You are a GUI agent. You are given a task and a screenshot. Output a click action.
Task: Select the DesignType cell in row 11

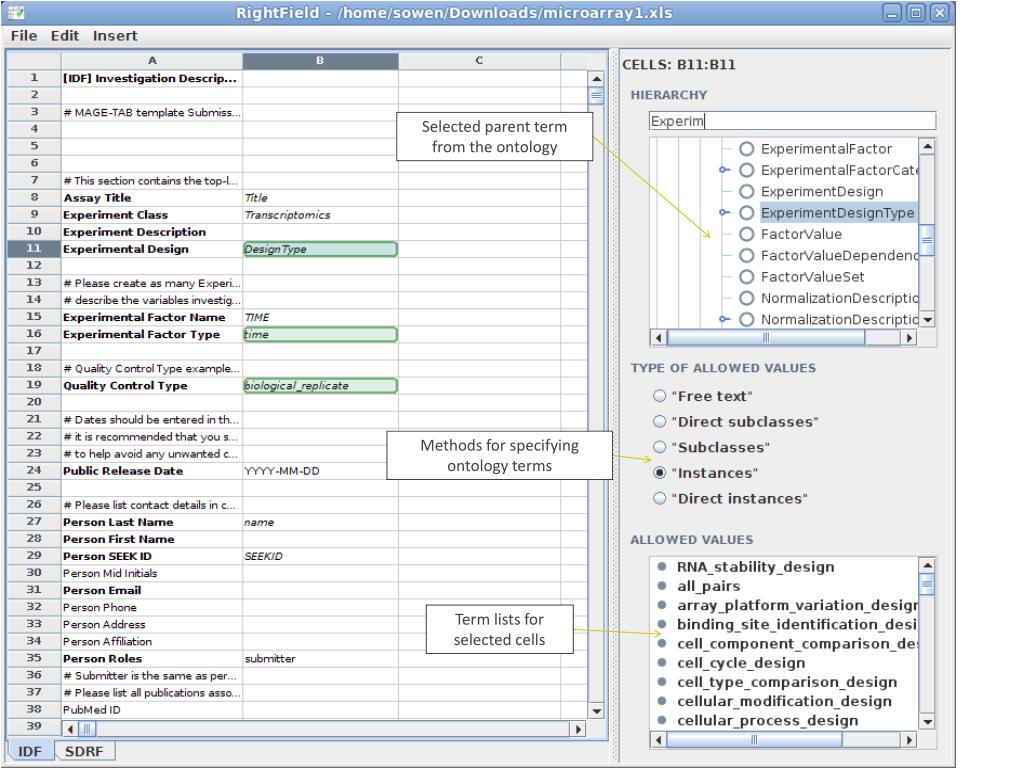(320, 249)
